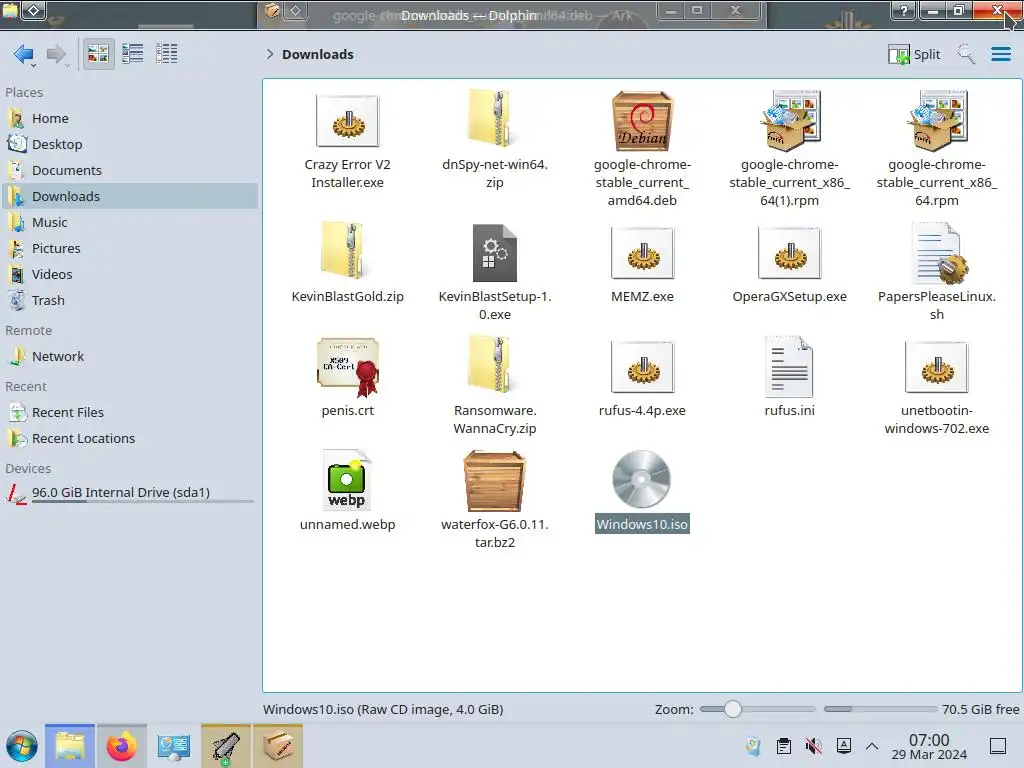Screen dimensions: 1024x768
Task: Open Pictures in Places
Action: click(x=130, y=249)
